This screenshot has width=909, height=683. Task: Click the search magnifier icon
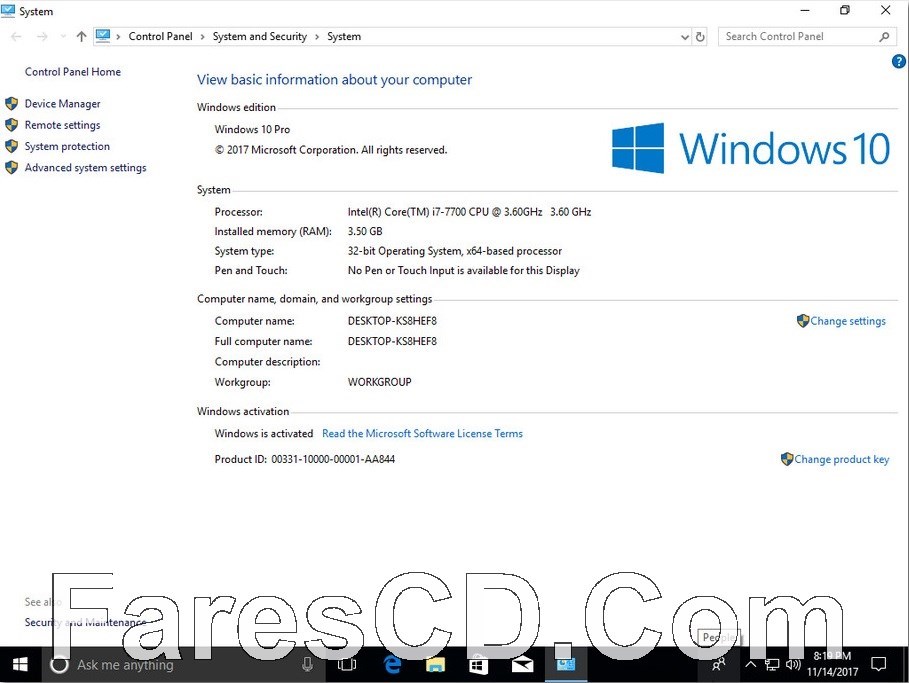click(x=884, y=37)
